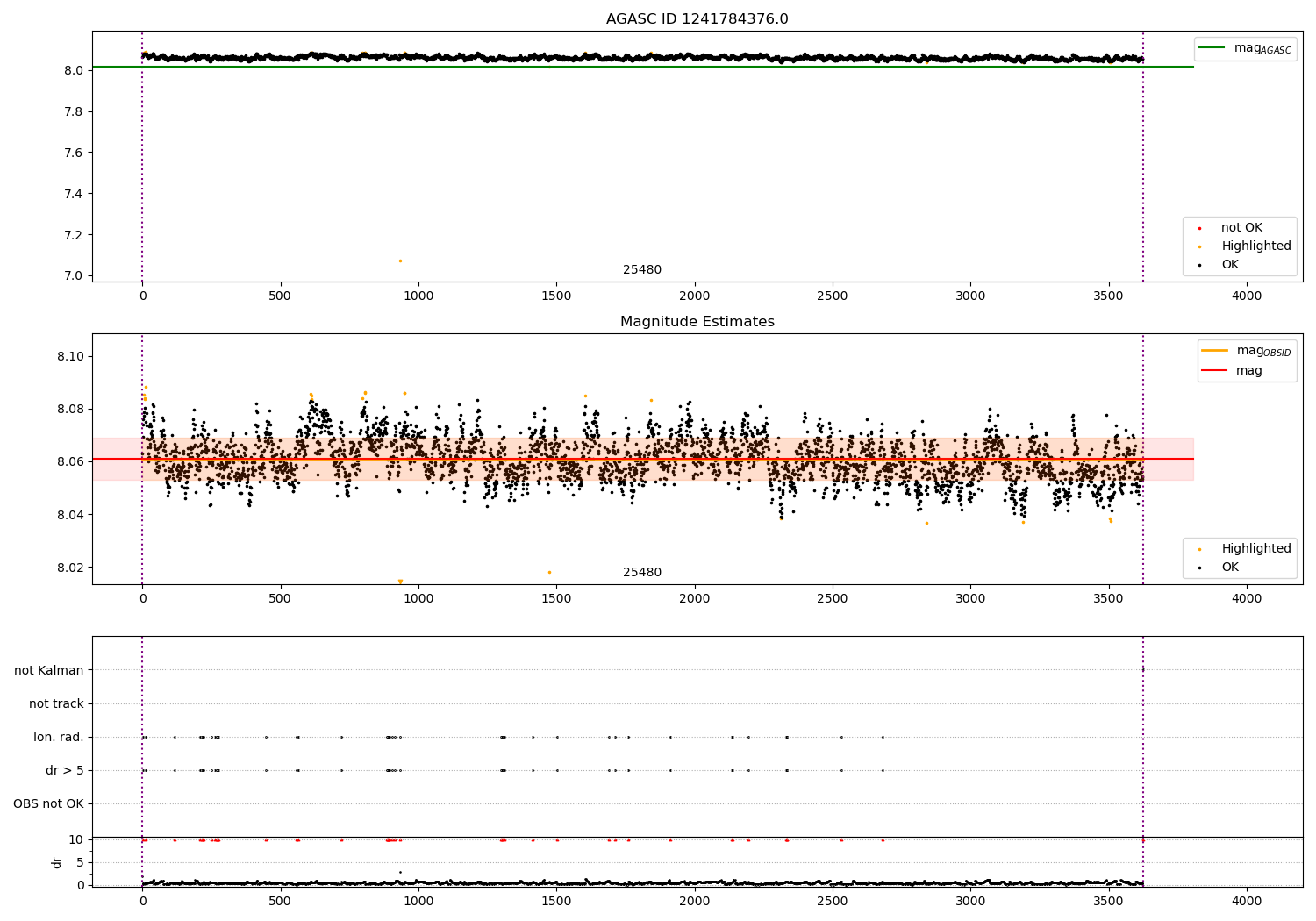Click y-axis tick '7.4' in top plot
Image resolution: width=1316 pixels, height=921 pixels.
pos(75,194)
